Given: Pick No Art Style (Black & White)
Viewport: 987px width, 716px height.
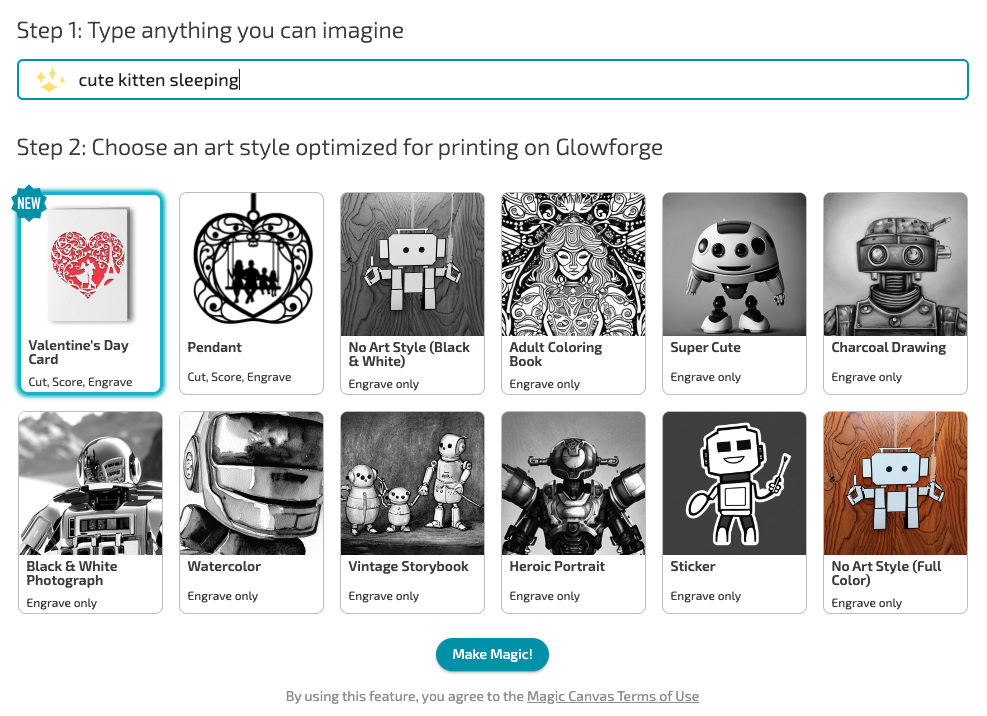Looking at the screenshot, I should 412,293.
